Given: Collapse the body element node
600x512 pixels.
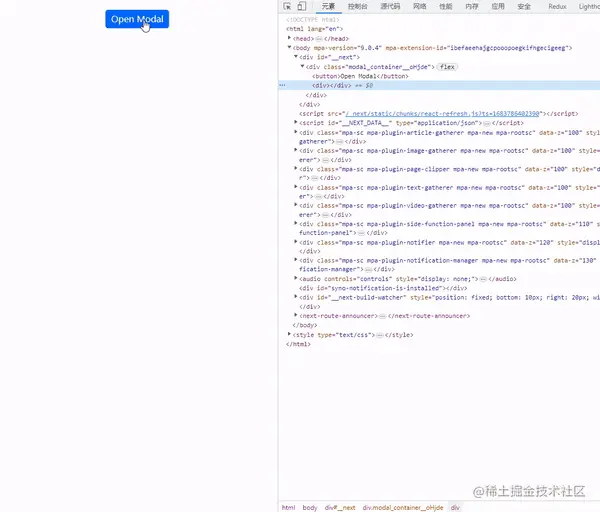Looking at the screenshot, I should pyautogui.click(x=289, y=47).
